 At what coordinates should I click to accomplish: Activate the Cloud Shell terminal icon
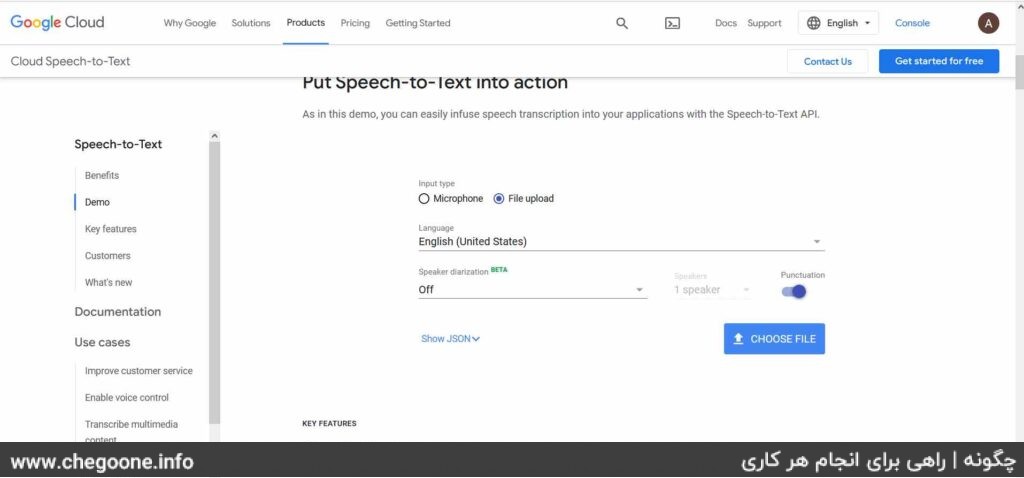672,23
